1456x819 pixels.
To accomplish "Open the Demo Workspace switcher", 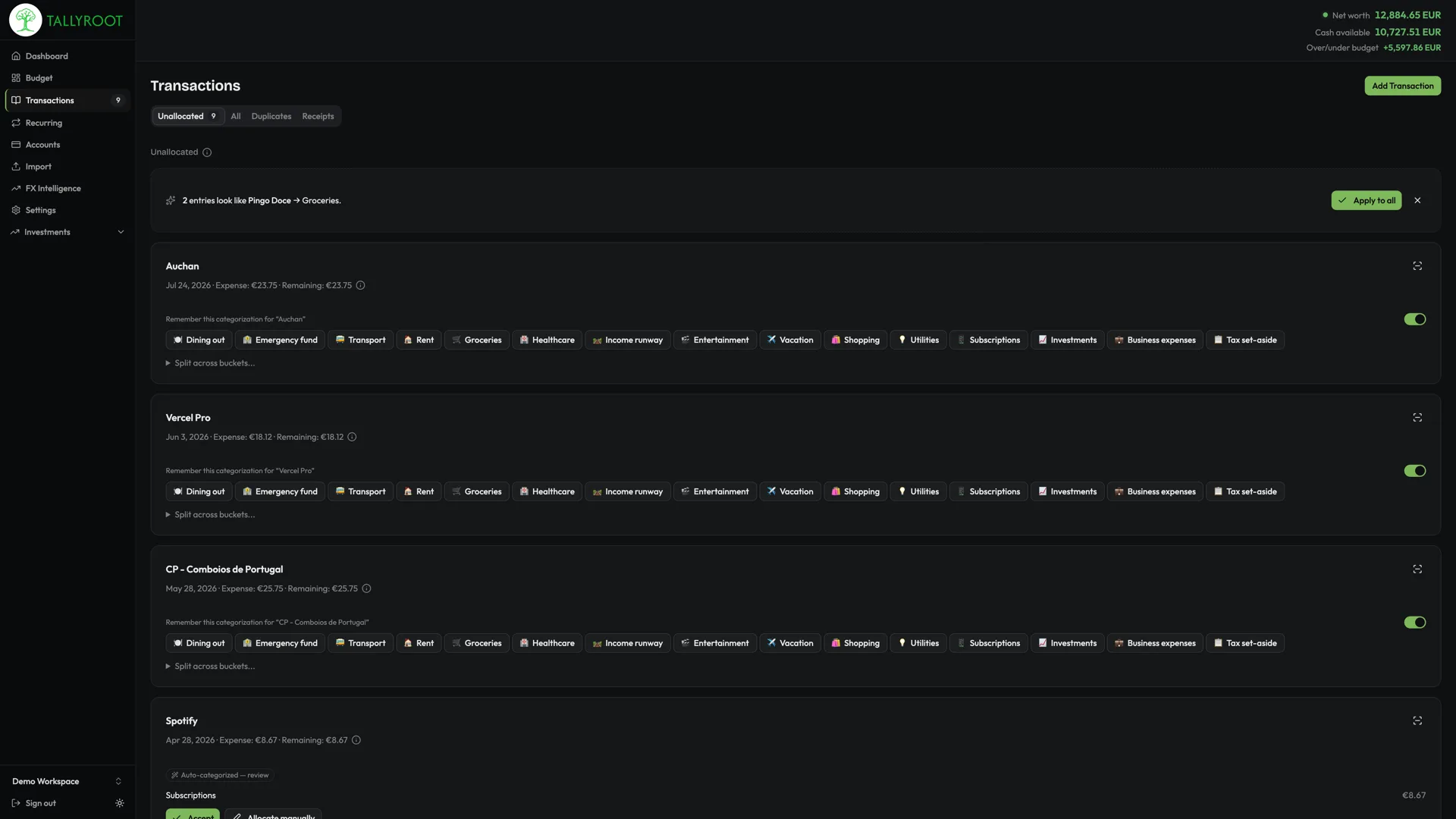I will pyautogui.click(x=67, y=781).
